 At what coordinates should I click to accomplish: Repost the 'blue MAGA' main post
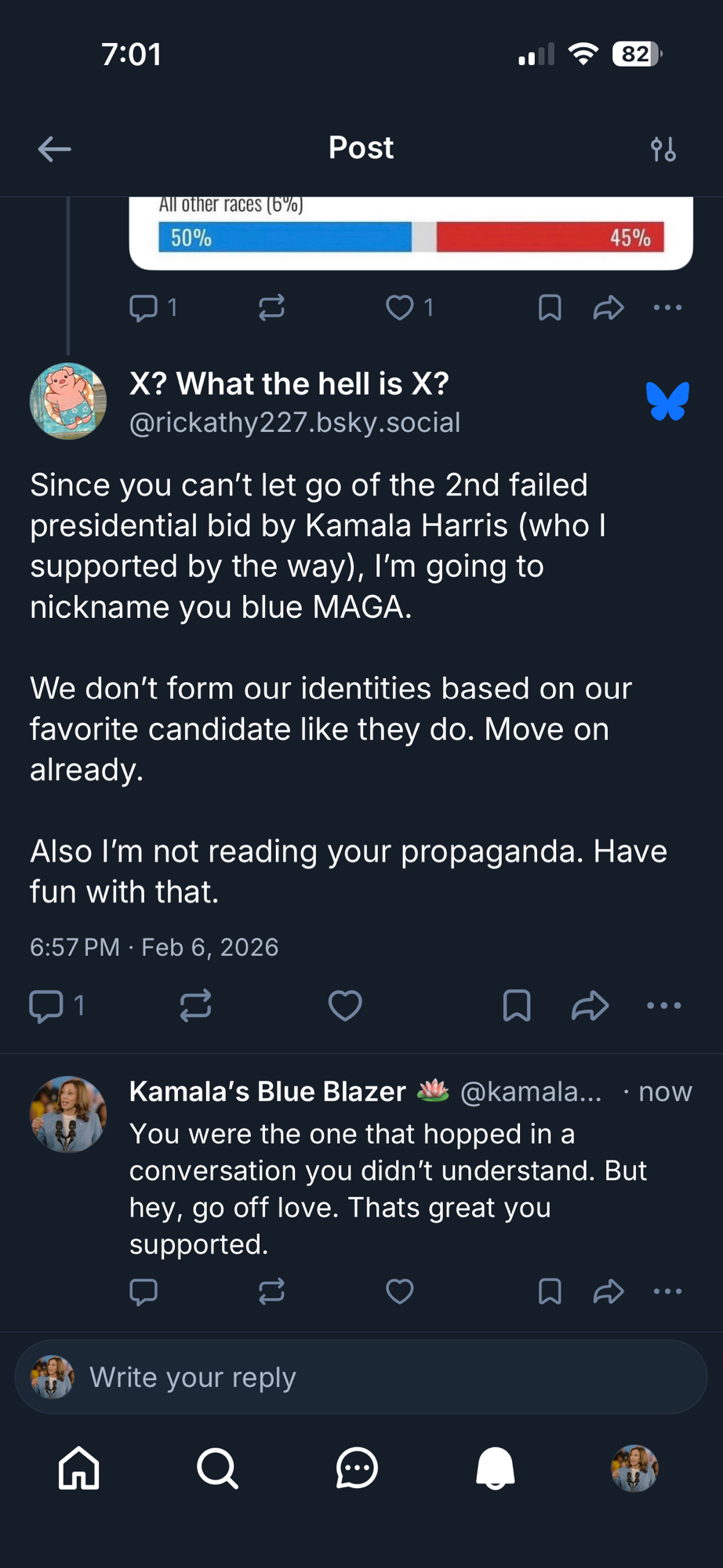[195, 1006]
